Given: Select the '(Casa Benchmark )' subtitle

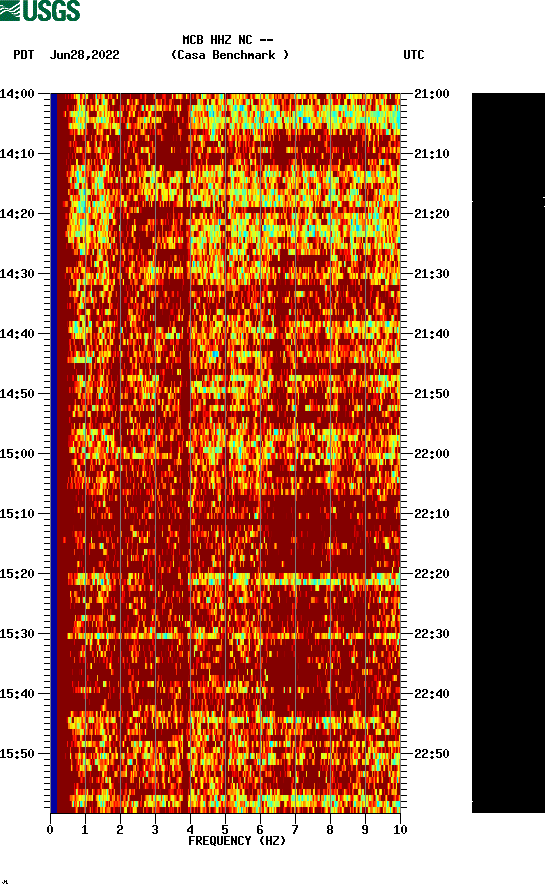Looking at the screenshot, I should 230,55.
